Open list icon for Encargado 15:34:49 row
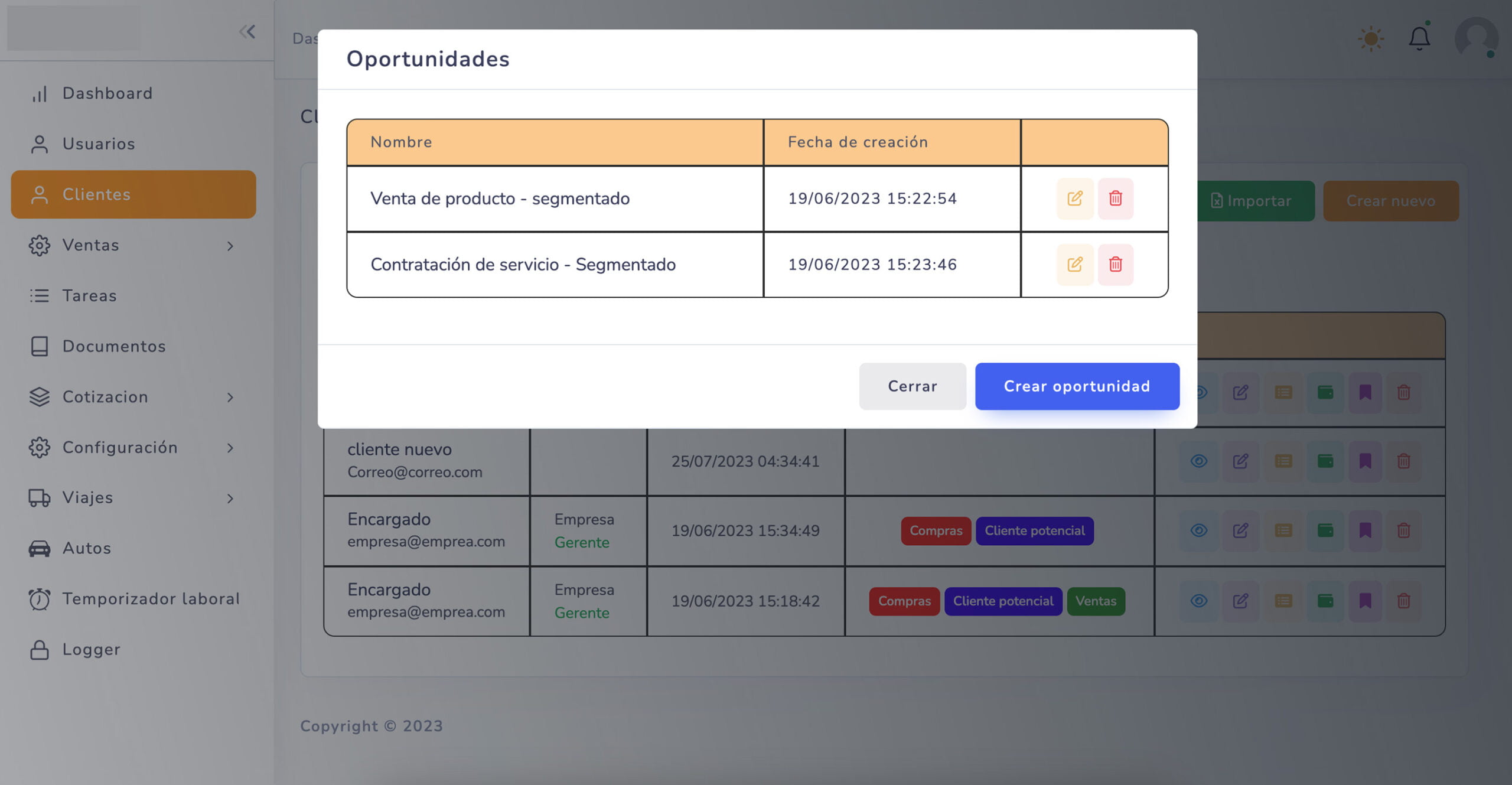1512x785 pixels. click(1283, 530)
